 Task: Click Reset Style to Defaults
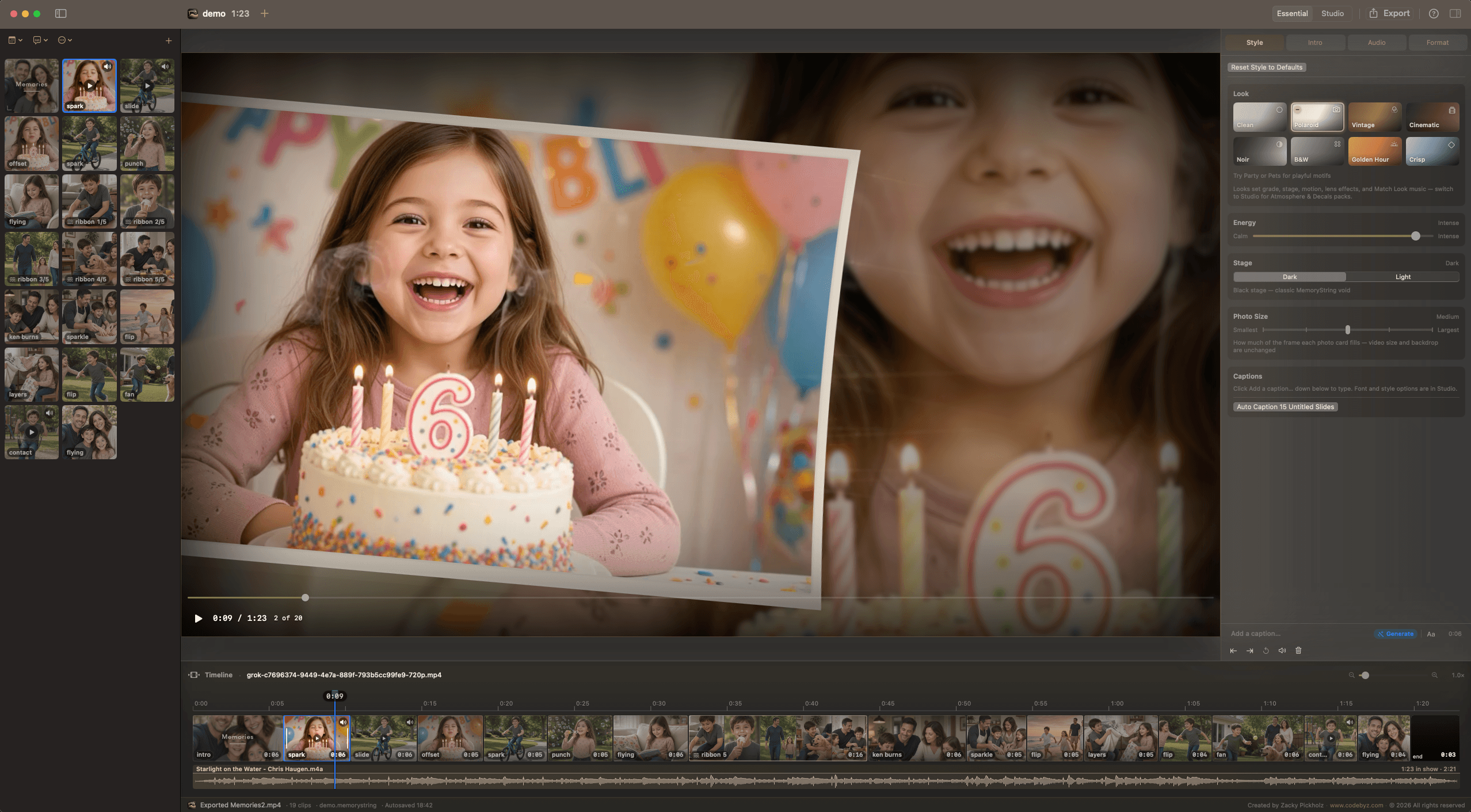point(1267,67)
